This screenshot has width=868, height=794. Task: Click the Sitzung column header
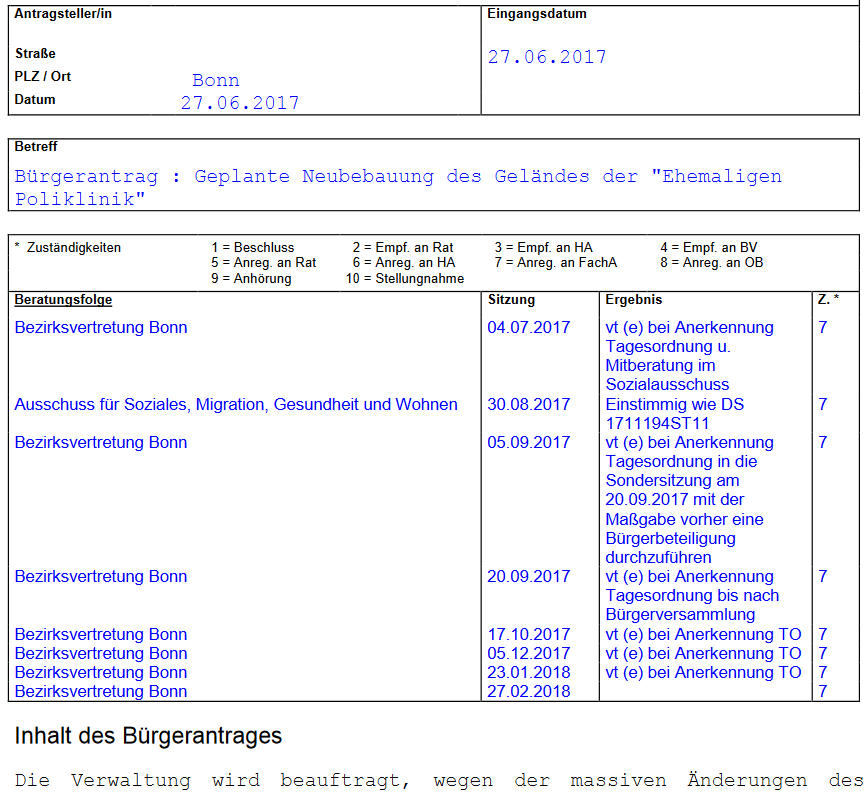(511, 300)
